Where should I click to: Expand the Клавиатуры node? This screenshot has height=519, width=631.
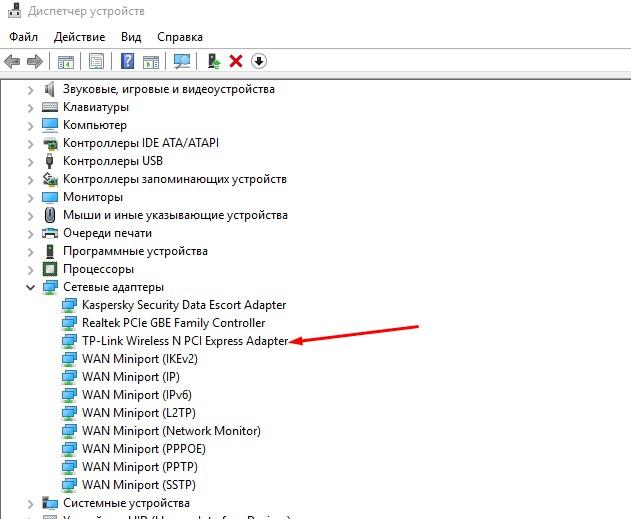coord(31,108)
